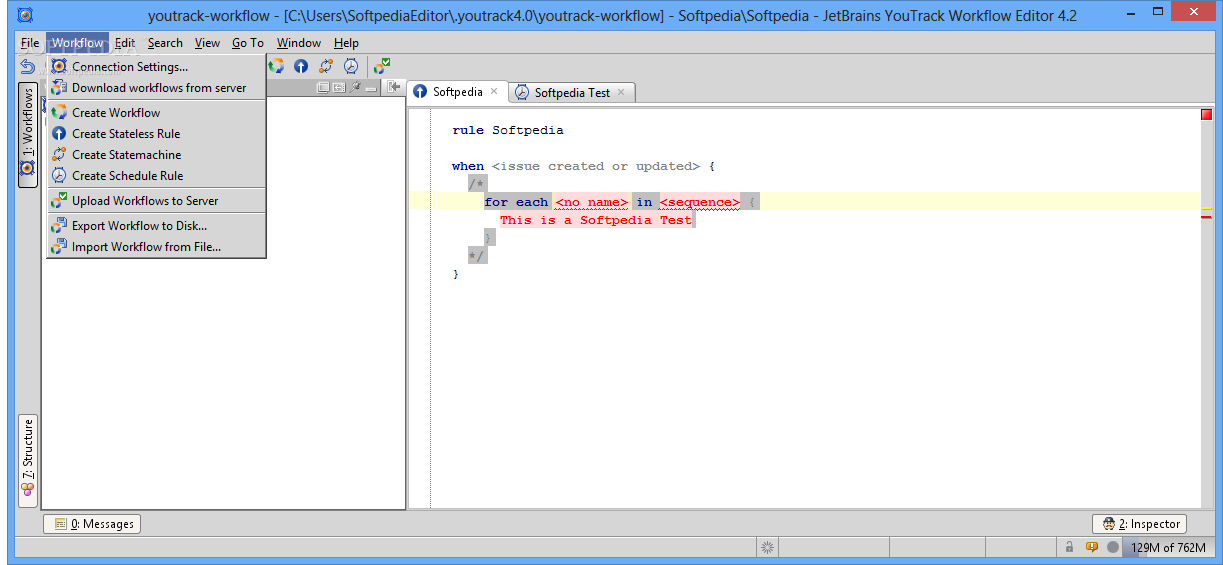The height and width of the screenshot is (565, 1223).
Task: Close the Softpedia editor tab
Action: point(495,92)
